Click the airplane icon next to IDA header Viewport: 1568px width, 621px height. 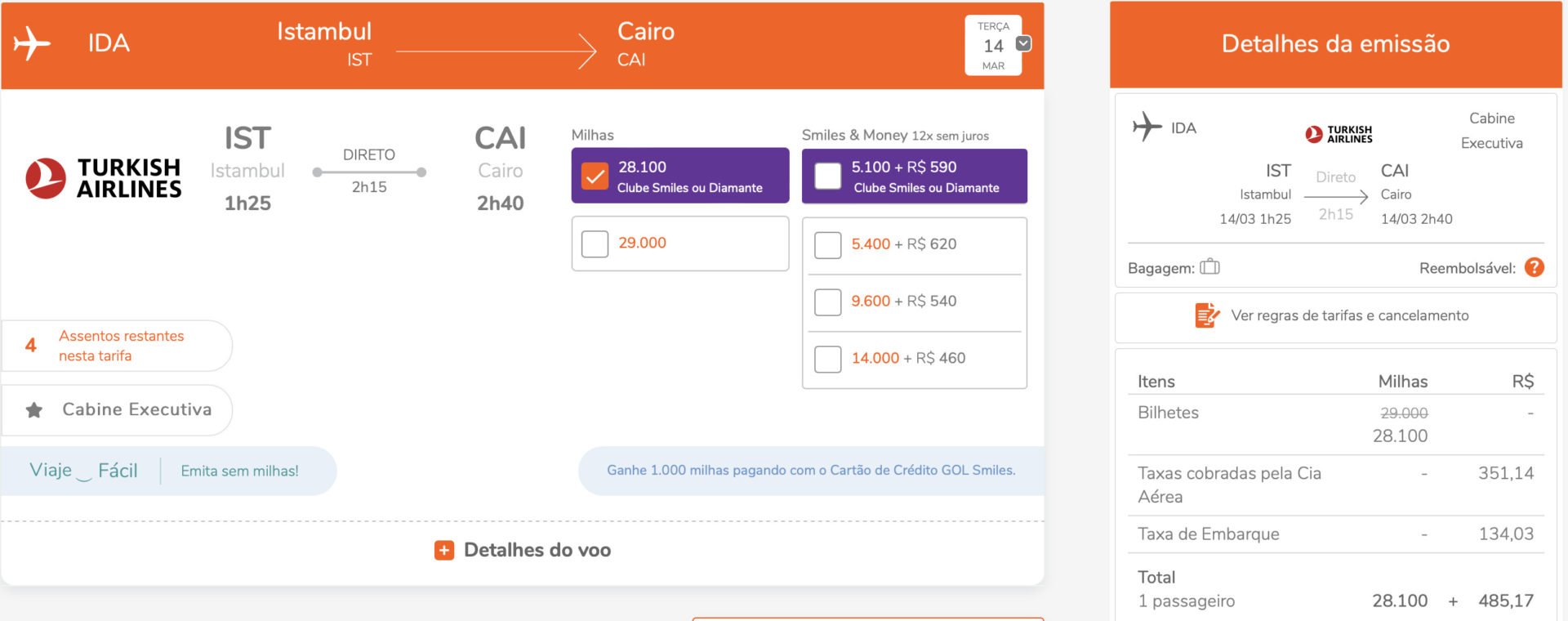pyautogui.click(x=32, y=43)
